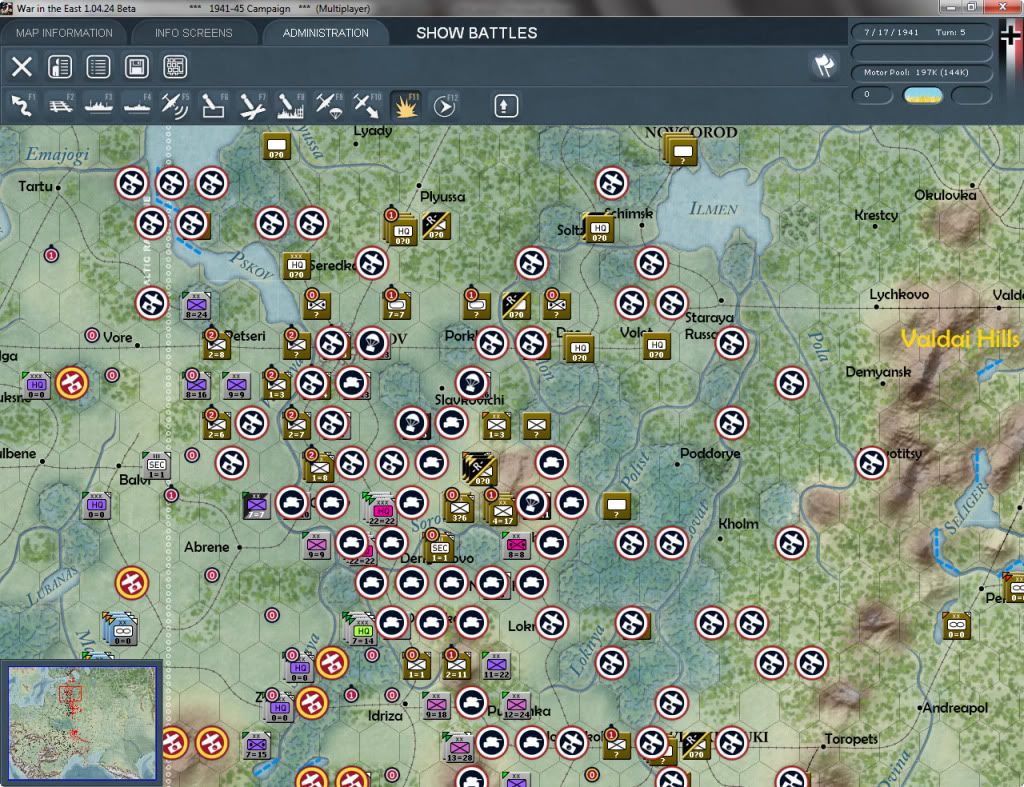Select the F10 air transfer icon
Screen dimensions: 1024x787
[x=367, y=106]
